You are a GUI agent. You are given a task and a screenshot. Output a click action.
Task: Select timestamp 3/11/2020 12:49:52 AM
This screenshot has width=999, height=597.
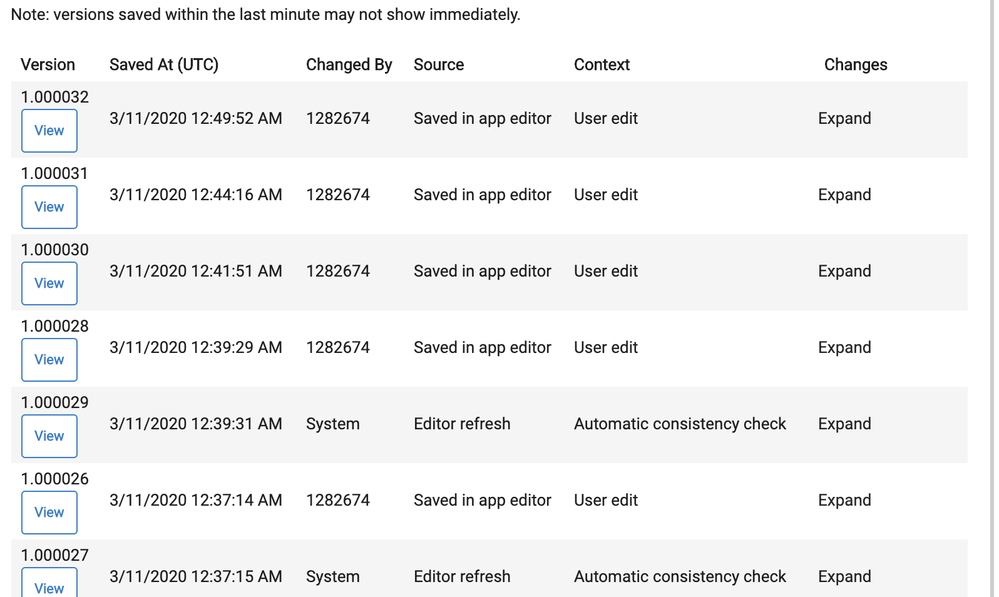tap(196, 119)
